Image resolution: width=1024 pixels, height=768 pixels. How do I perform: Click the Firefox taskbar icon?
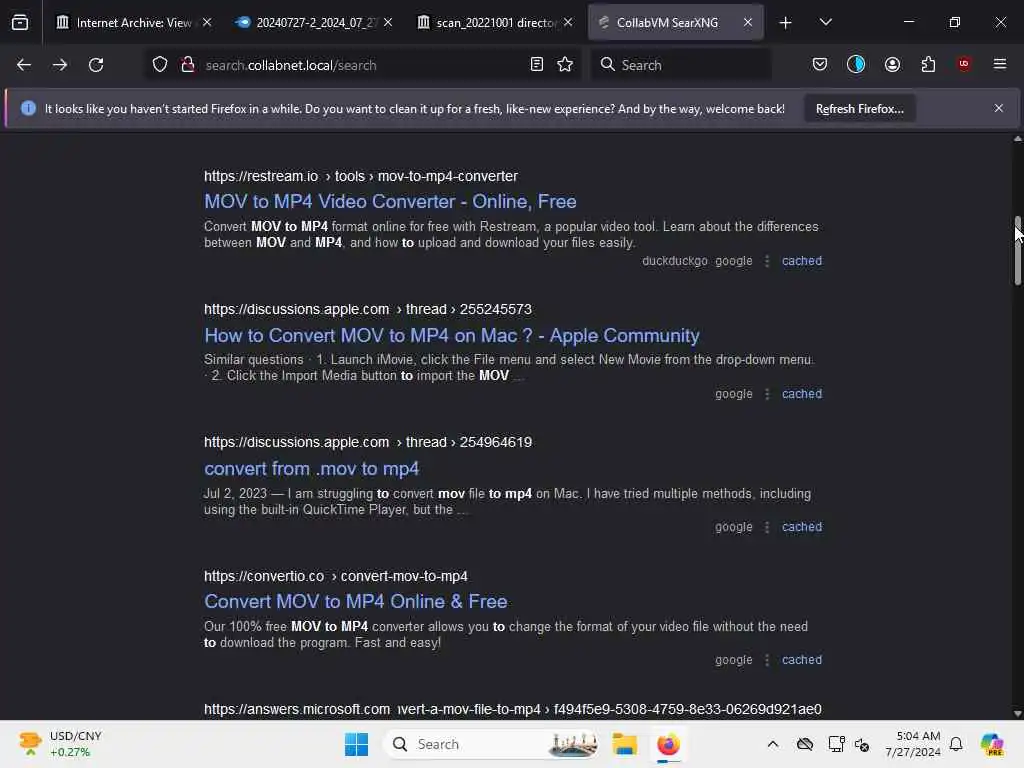668,744
